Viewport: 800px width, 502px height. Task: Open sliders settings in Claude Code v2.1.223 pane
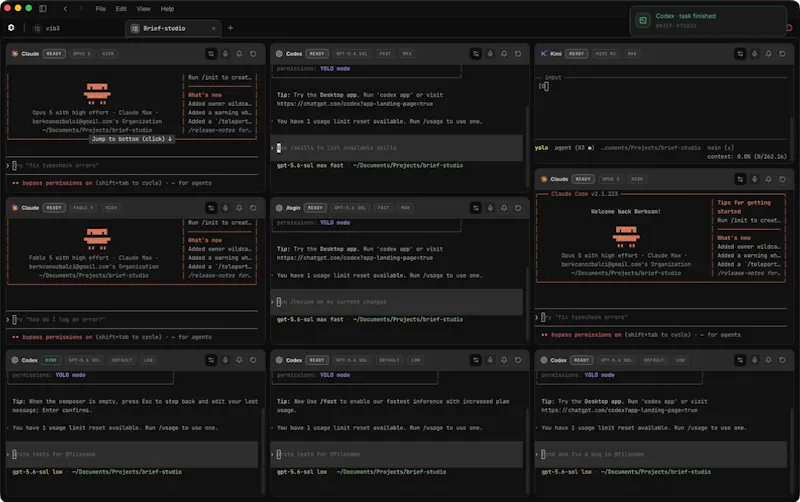click(x=740, y=179)
